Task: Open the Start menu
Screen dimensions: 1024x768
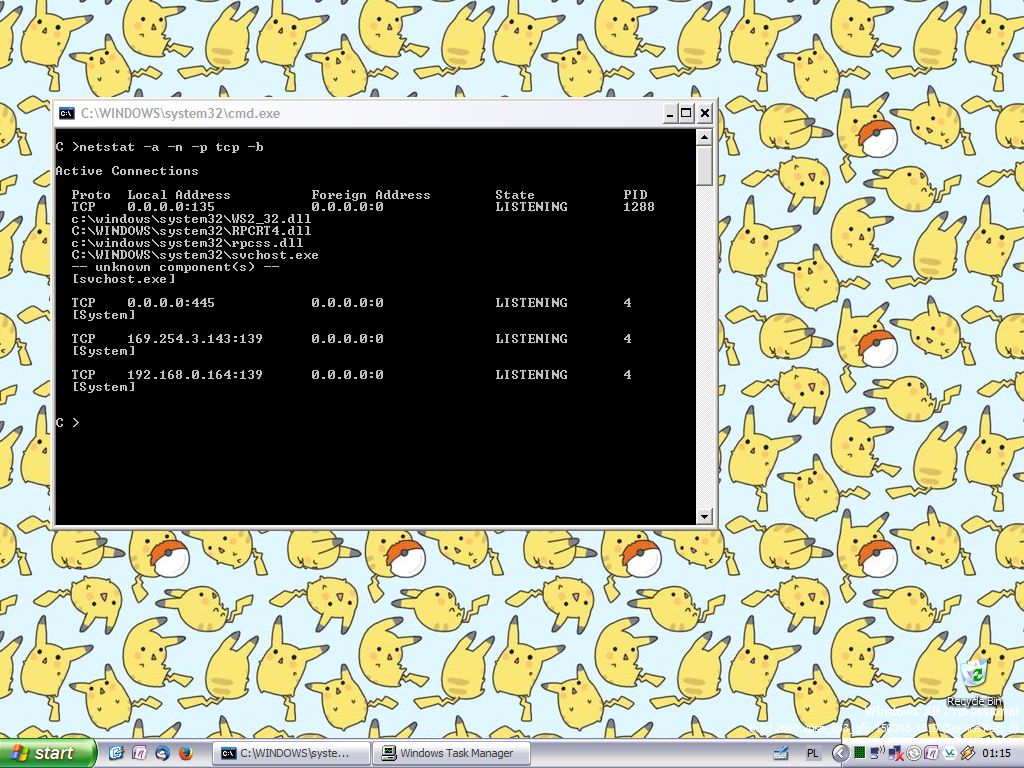Action: tap(48, 753)
